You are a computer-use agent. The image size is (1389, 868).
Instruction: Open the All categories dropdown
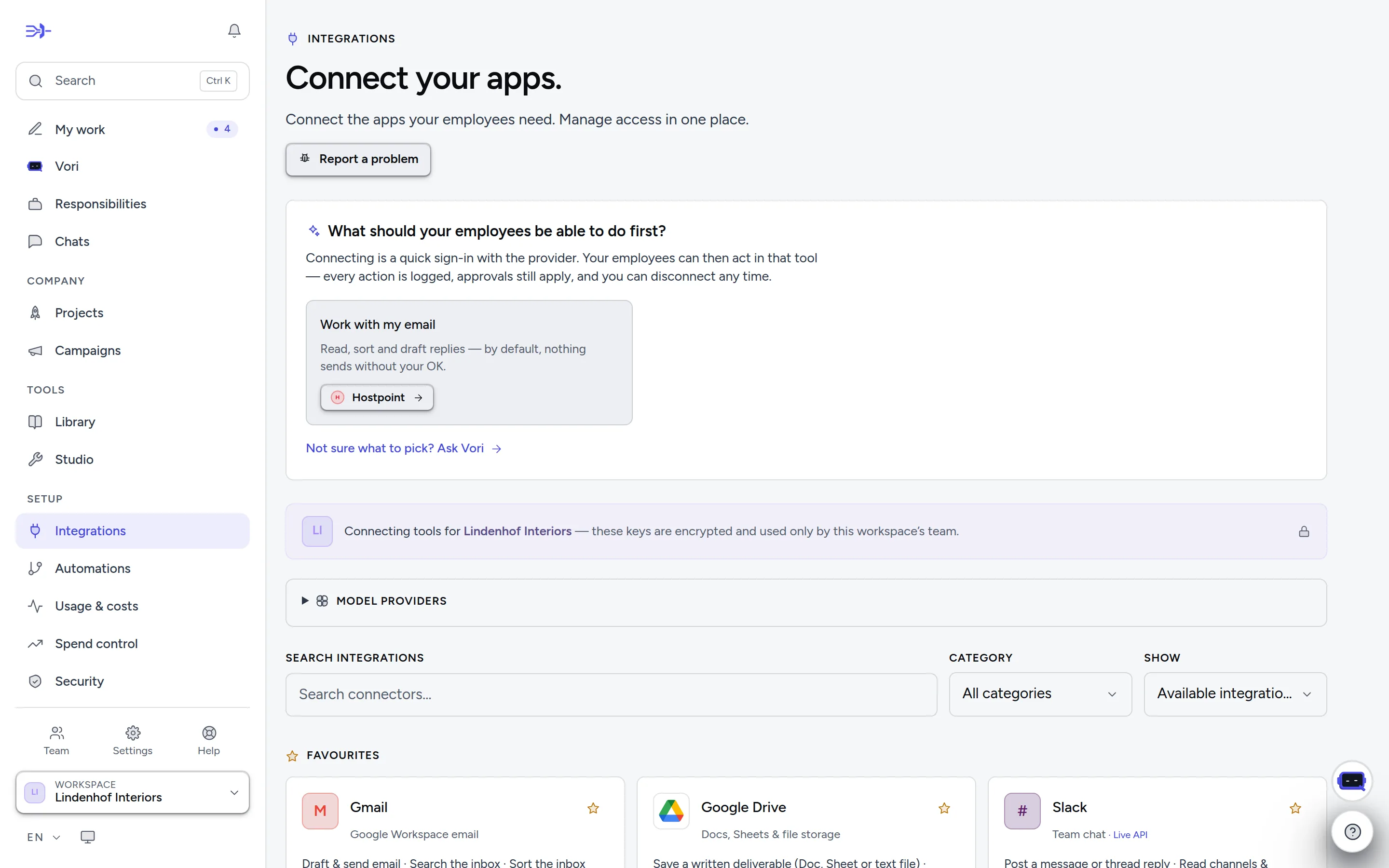(1040, 694)
